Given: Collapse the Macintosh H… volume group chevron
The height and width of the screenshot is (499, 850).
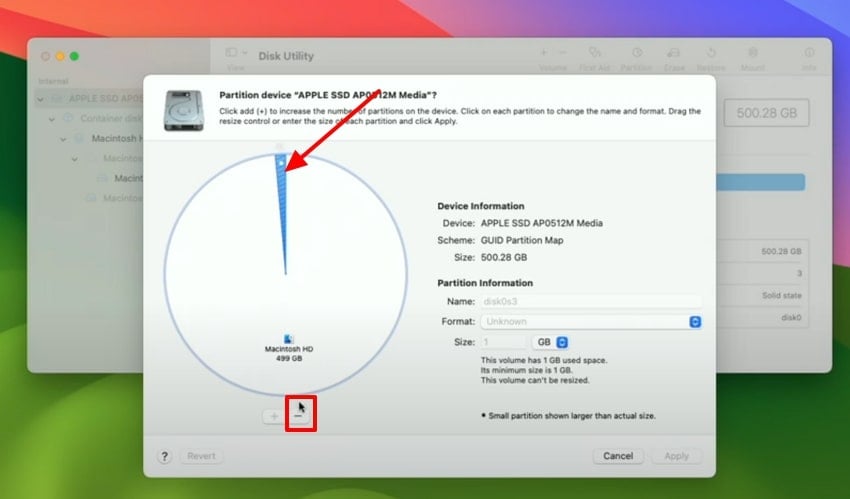Looking at the screenshot, I should click(x=63, y=139).
